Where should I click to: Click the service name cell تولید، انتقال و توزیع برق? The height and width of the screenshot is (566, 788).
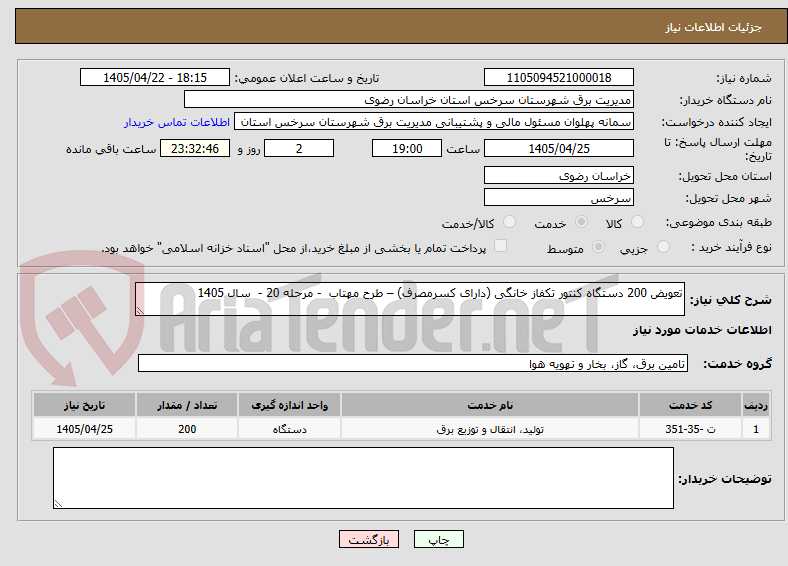coord(490,429)
